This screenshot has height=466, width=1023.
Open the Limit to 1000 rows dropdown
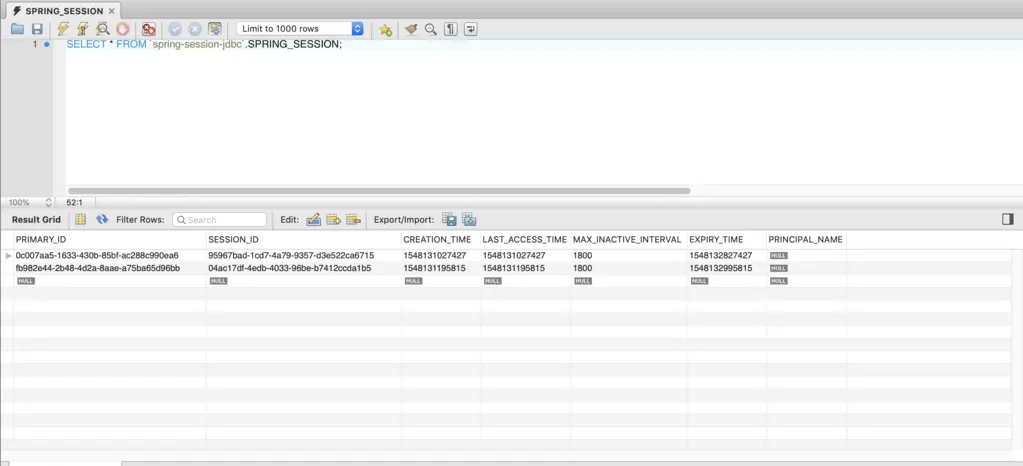(299, 29)
